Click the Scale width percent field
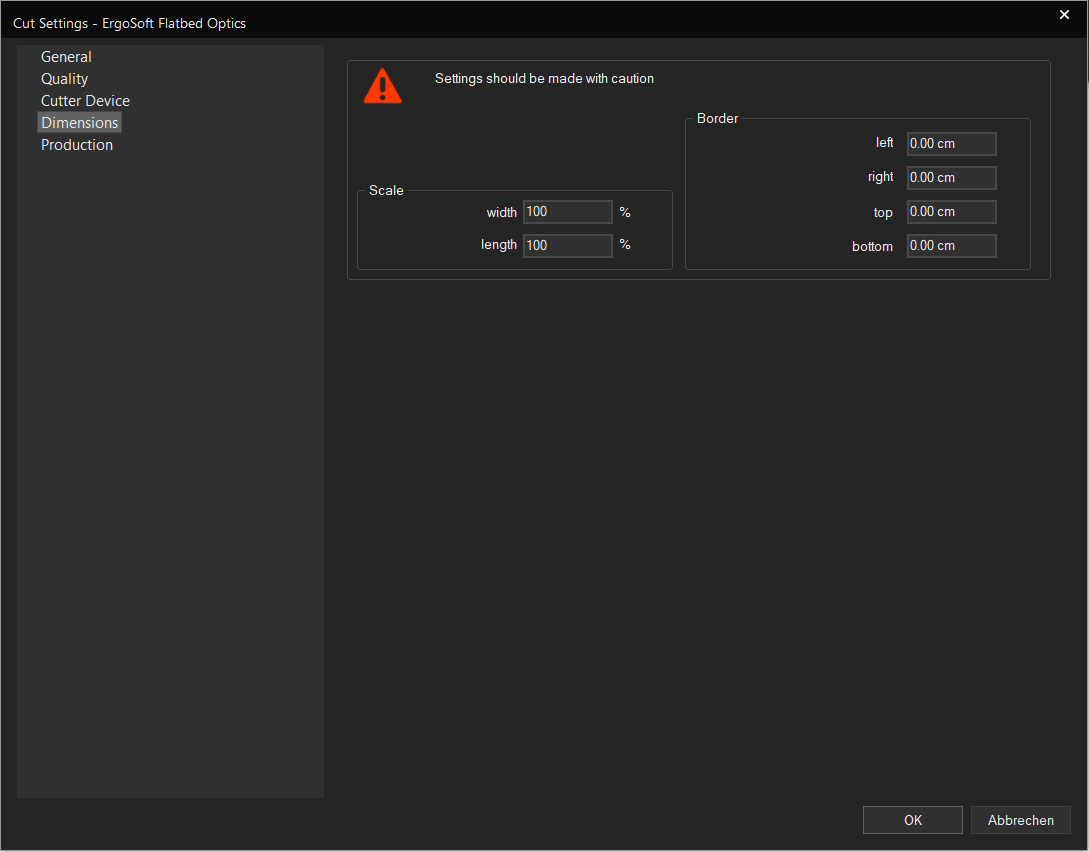This screenshot has height=852, width=1089. point(567,212)
